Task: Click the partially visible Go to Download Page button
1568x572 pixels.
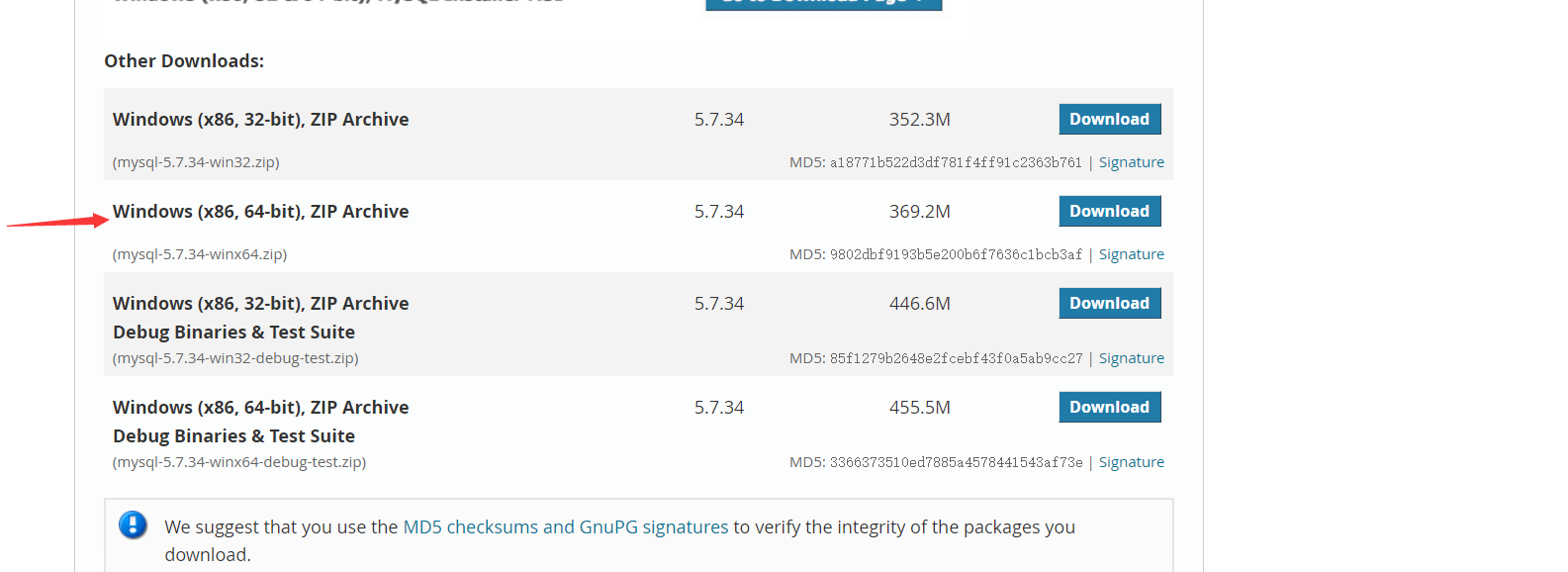Action: (x=824, y=4)
